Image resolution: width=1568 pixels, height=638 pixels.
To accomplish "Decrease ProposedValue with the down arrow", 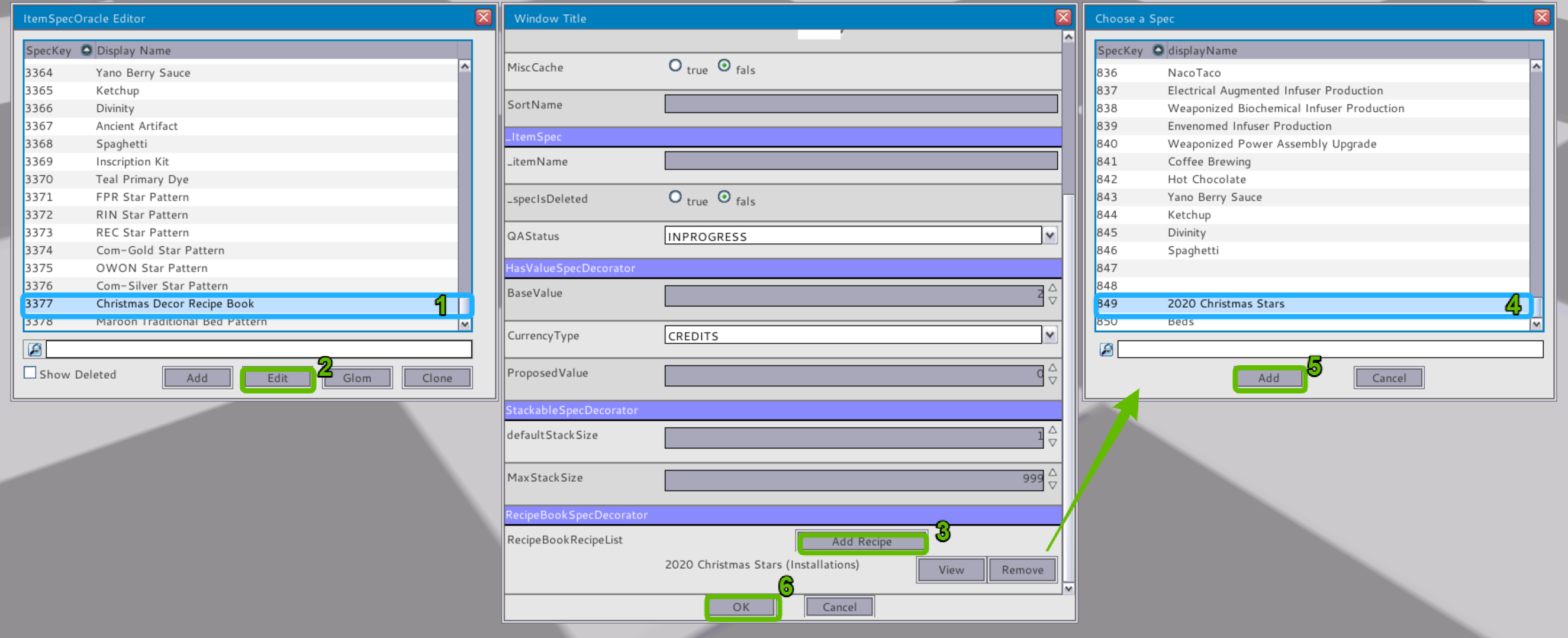I will click(x=1052, y=381).
